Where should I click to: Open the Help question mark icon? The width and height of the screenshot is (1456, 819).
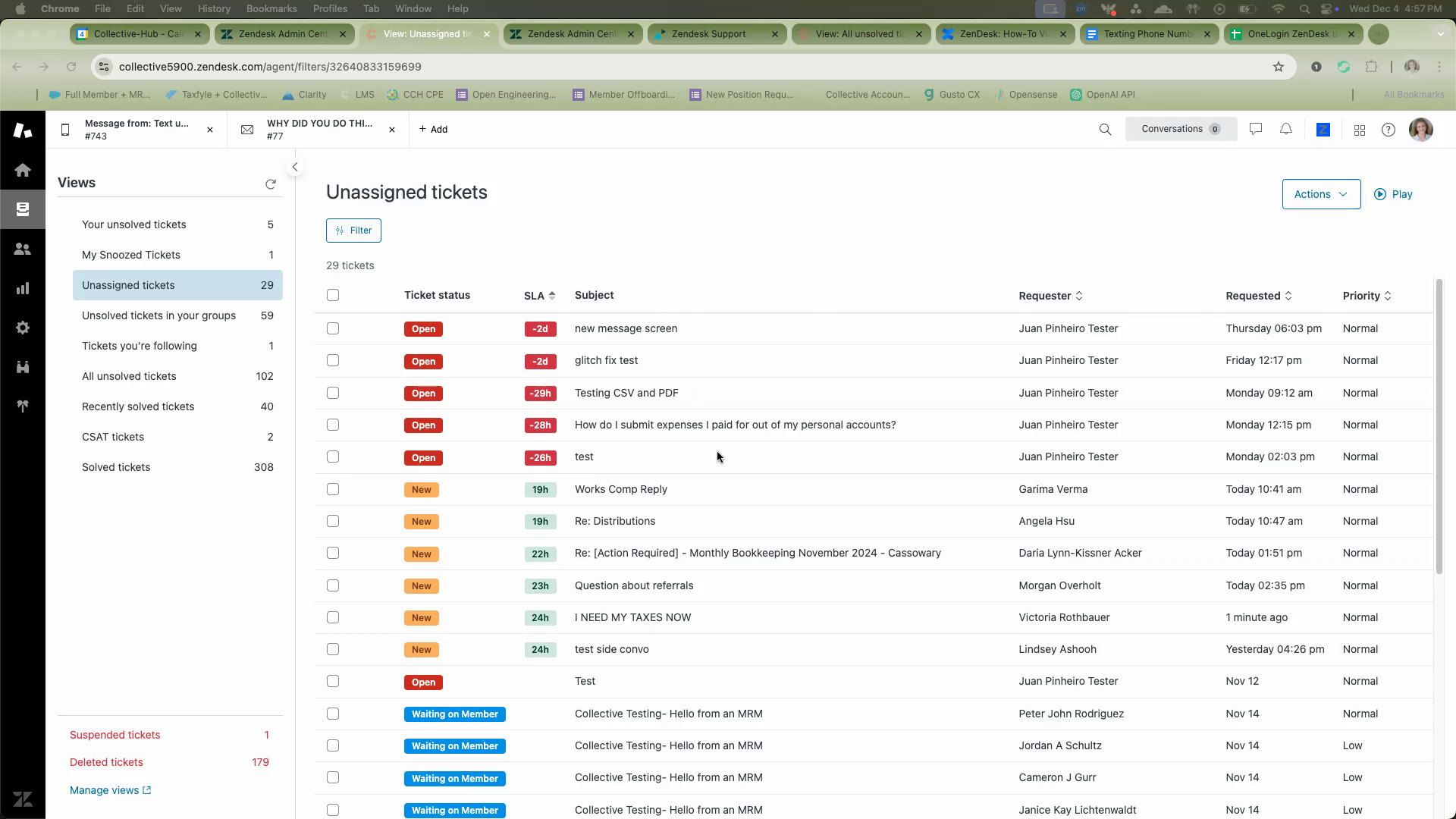pos(1389,130)
